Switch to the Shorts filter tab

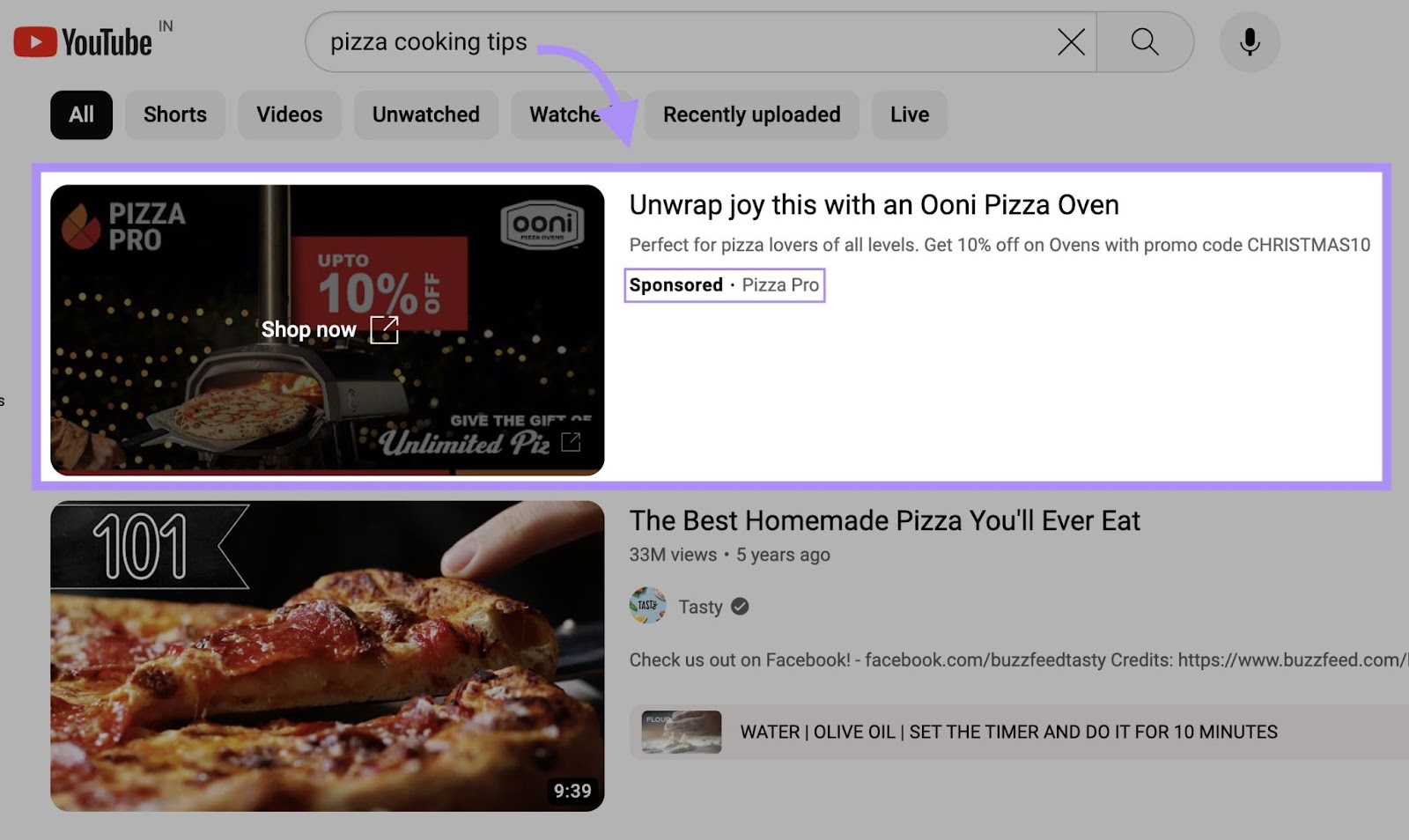174,114
